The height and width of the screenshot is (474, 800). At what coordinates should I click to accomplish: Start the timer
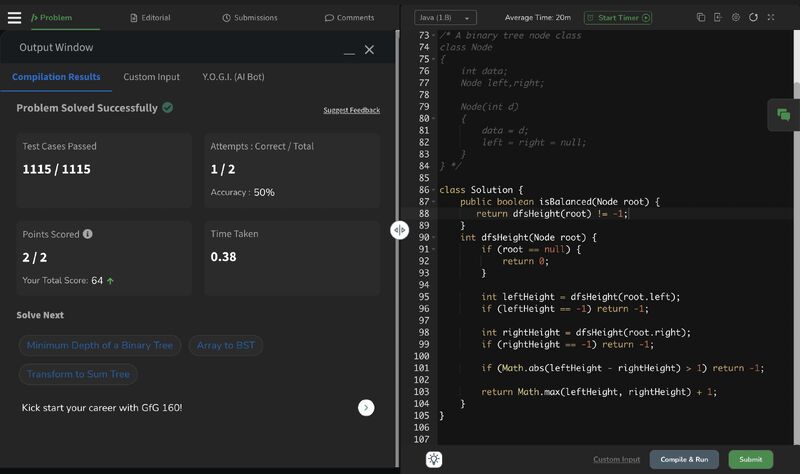[x=617, y=17]
